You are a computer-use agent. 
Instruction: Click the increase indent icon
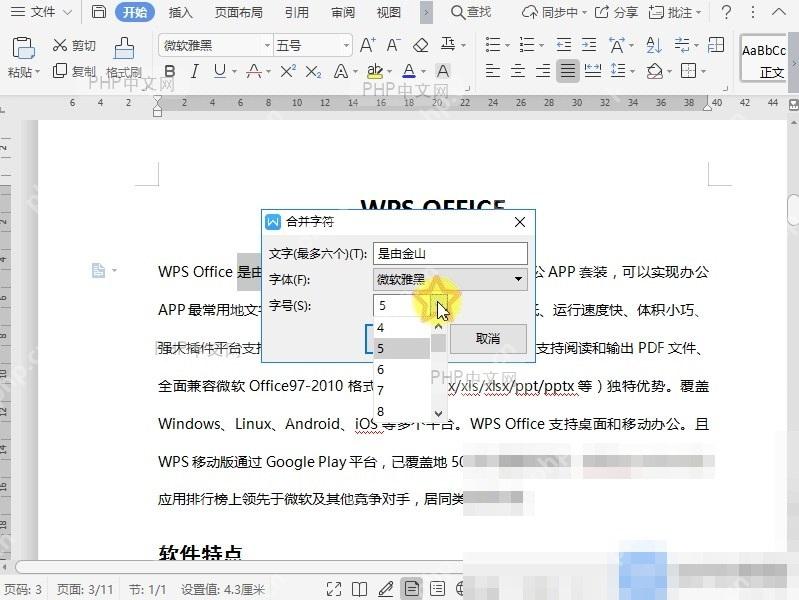click(589, 45)
